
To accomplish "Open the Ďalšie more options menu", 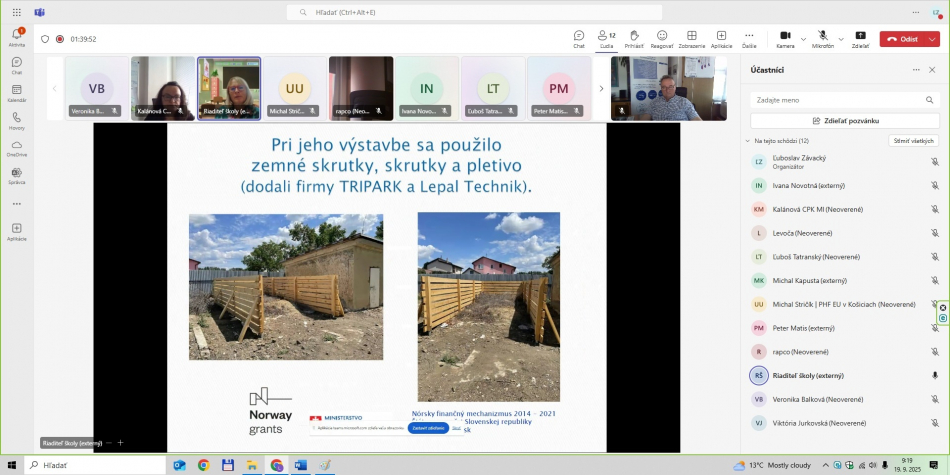I will (749, 38).
